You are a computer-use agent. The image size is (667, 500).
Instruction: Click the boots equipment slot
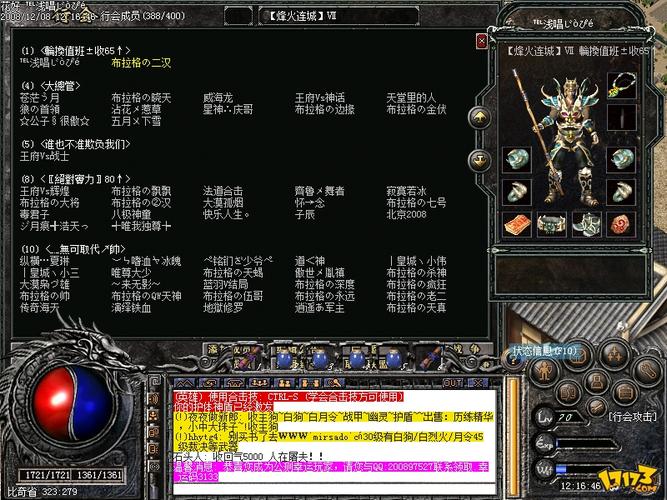coord(587,224)
